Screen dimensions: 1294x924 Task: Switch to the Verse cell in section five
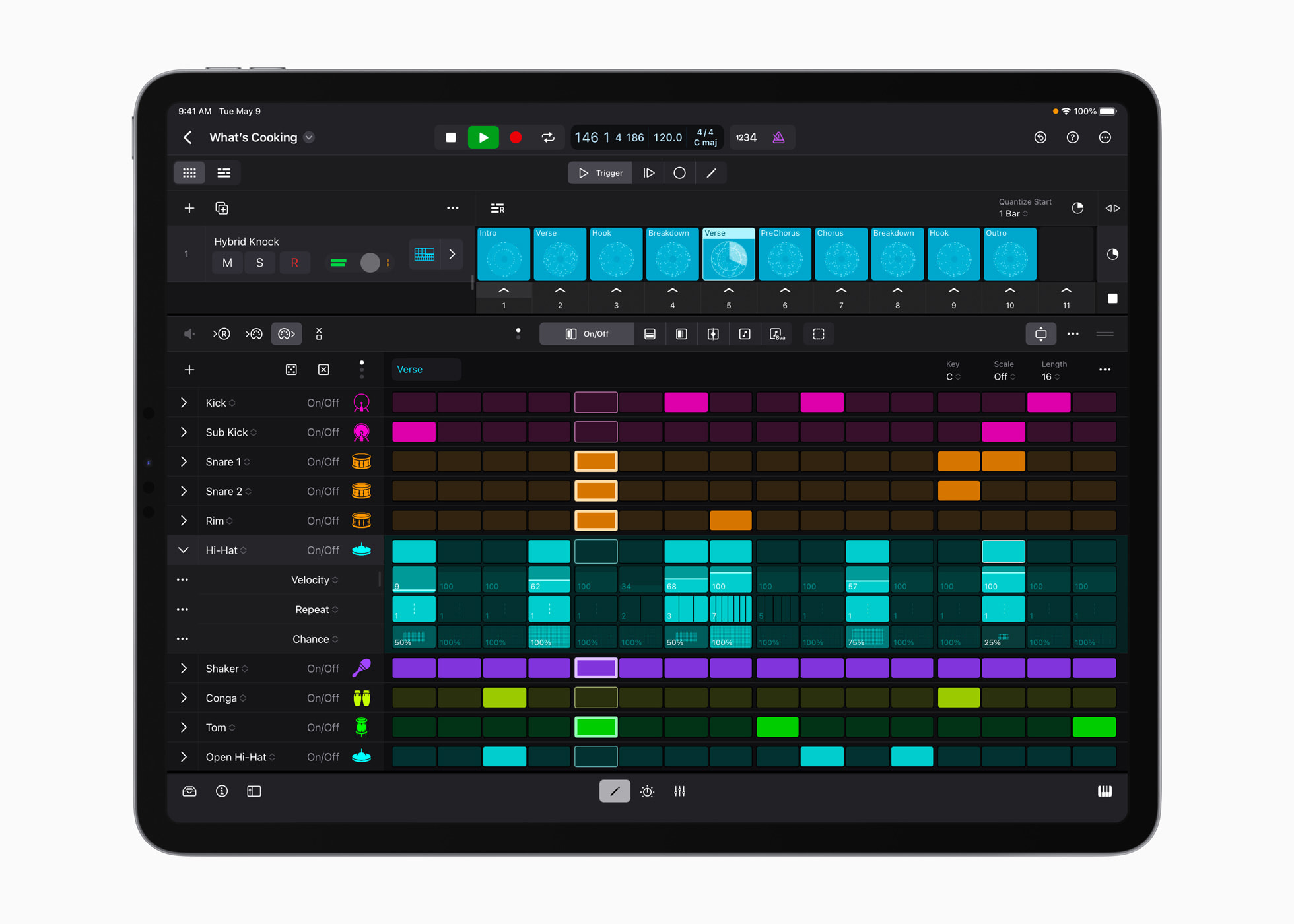coord(728,254)
